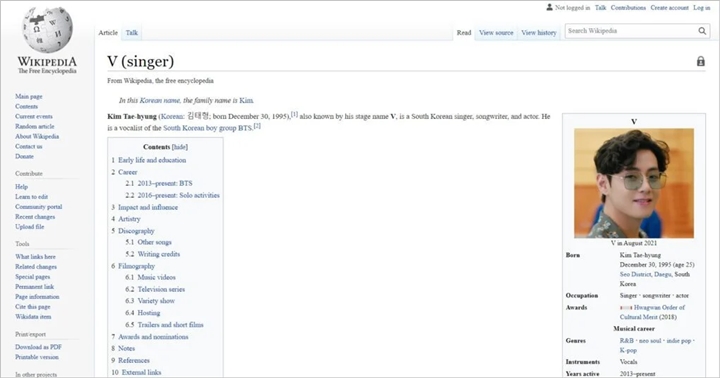Go to Main page in sidebar
The height and width of the screenshot is (378, 720).
point(28,96)
